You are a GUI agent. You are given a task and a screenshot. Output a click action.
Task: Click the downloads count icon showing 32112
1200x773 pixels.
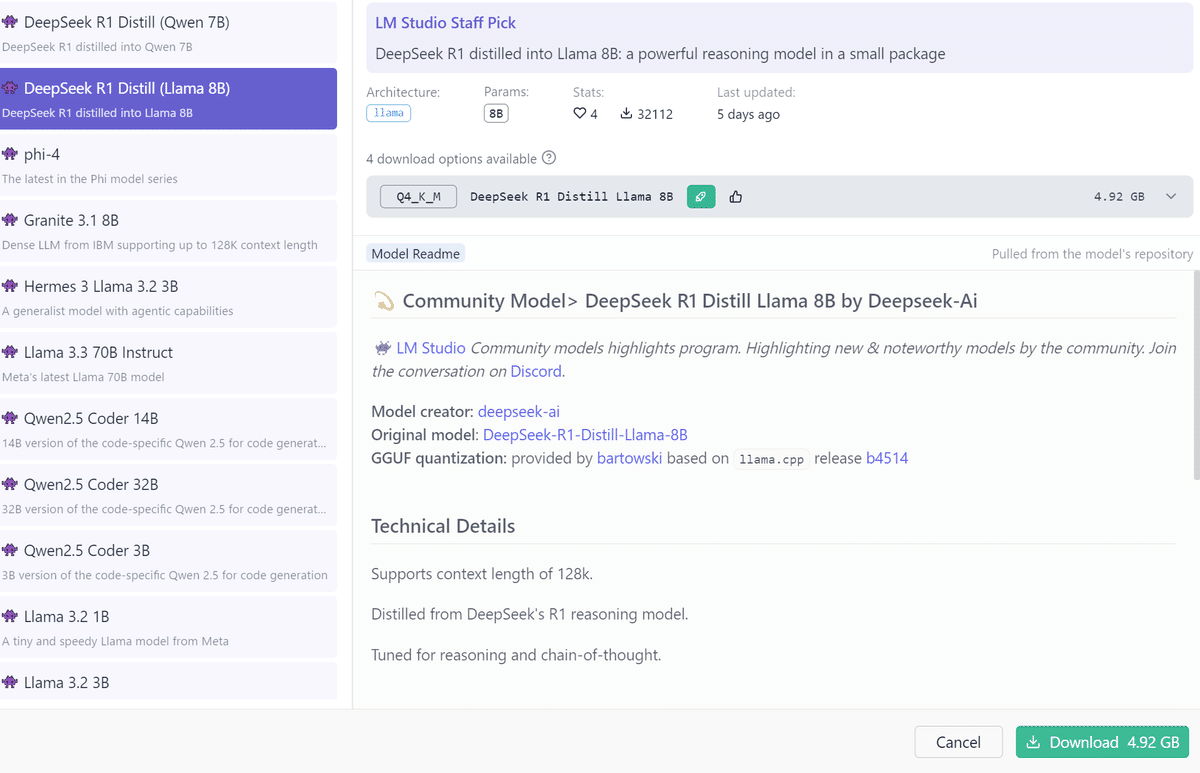coord(626,114)
